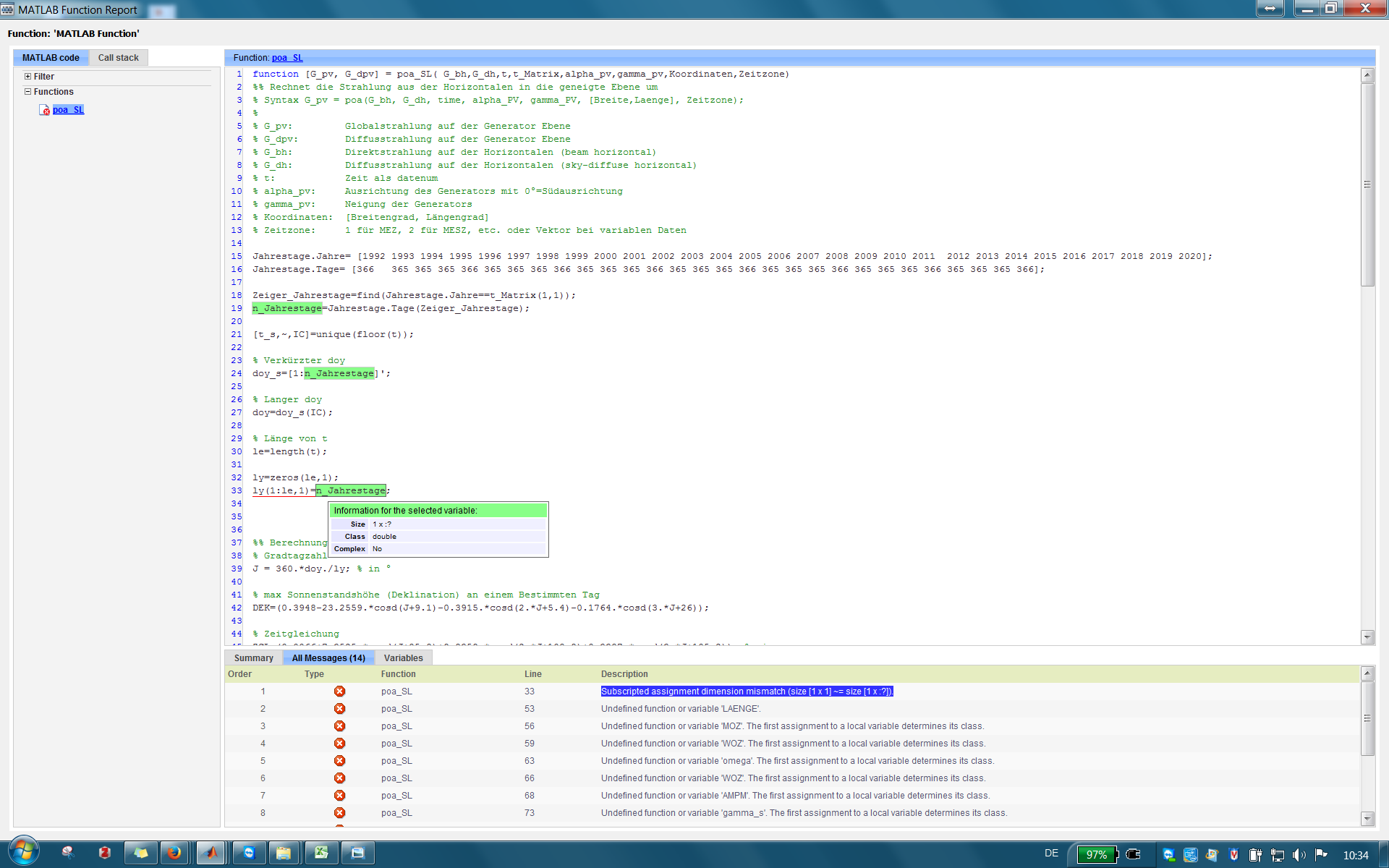This screenshot has height=868, width=1389.
Task: Select the dimension mismatch error message
Action: coord(747,692)
